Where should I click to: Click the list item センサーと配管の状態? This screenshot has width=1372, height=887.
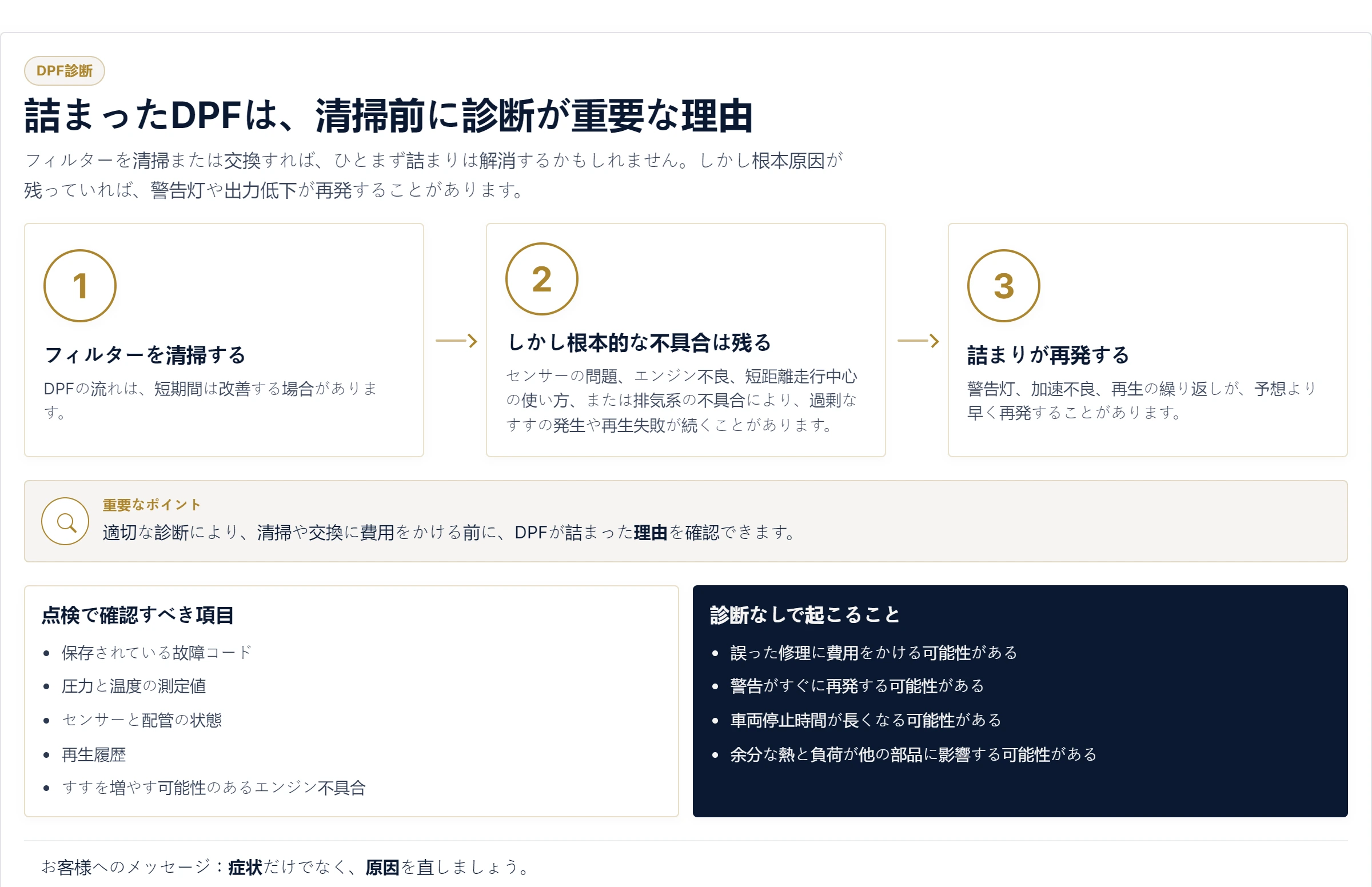point(142,720)
